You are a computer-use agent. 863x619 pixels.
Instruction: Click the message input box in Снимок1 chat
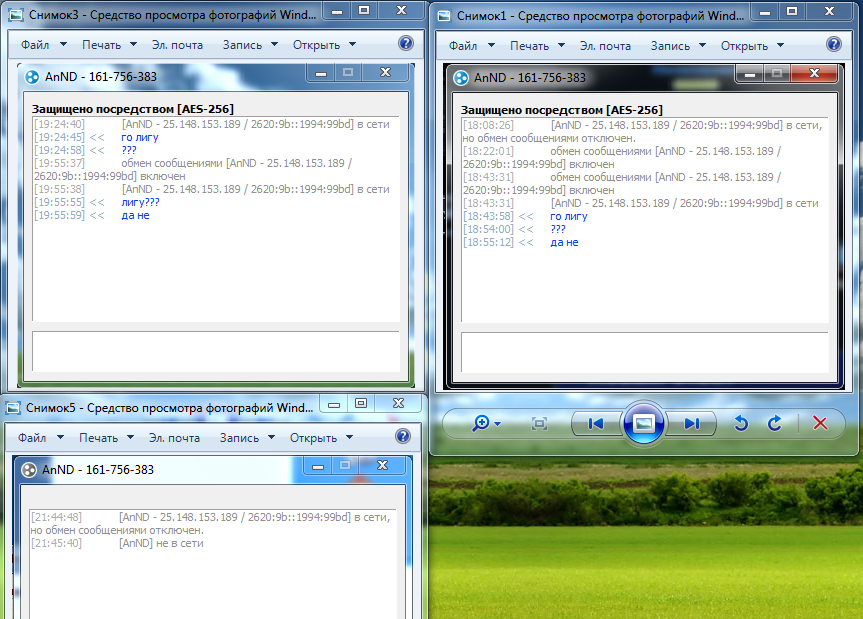click(644, 352)
